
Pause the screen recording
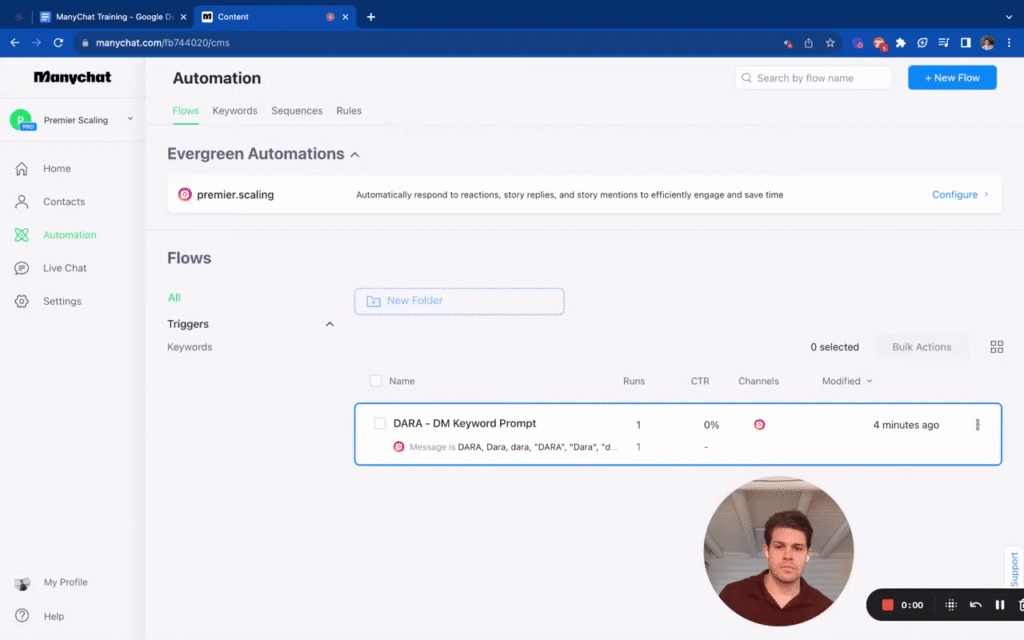[999, 605]
